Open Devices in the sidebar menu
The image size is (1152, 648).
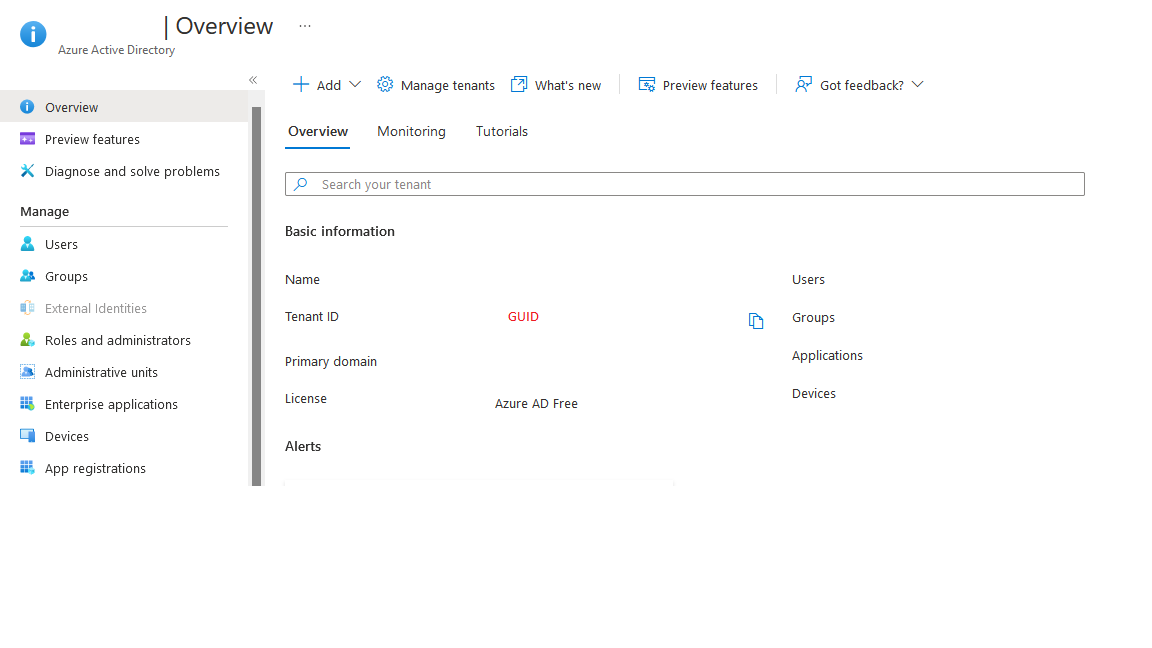point(124,436)
